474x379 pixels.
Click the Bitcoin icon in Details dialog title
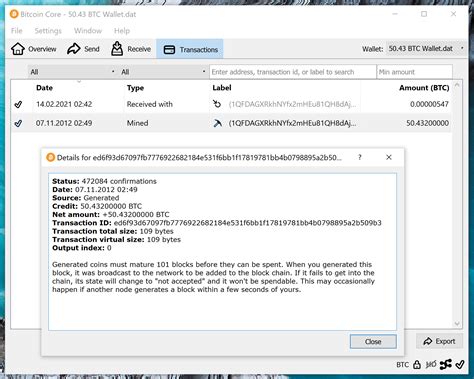tap(50, 157)
